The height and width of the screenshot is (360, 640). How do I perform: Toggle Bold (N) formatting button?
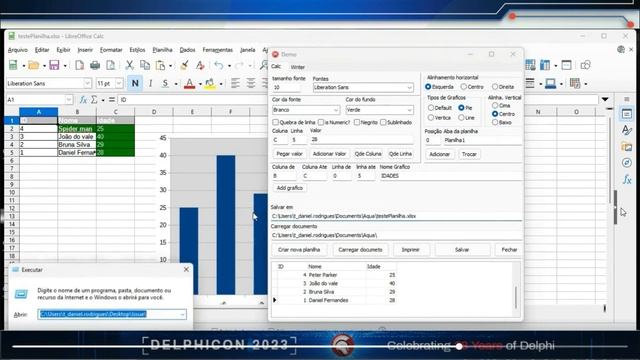135,83
